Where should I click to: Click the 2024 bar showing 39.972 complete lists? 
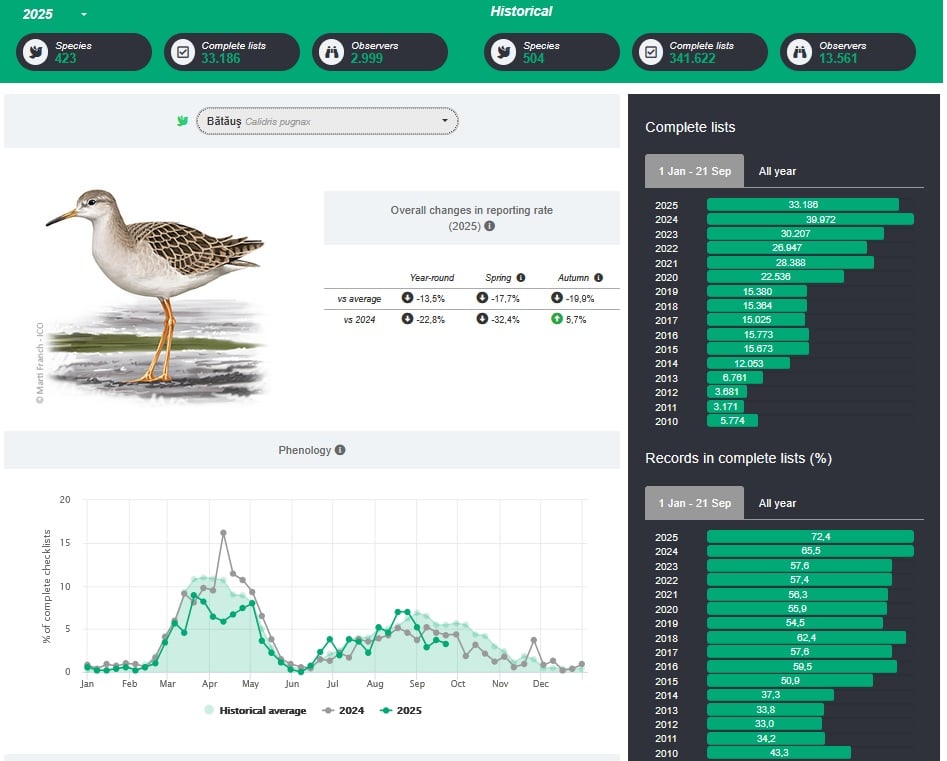[x=810, y=219]
